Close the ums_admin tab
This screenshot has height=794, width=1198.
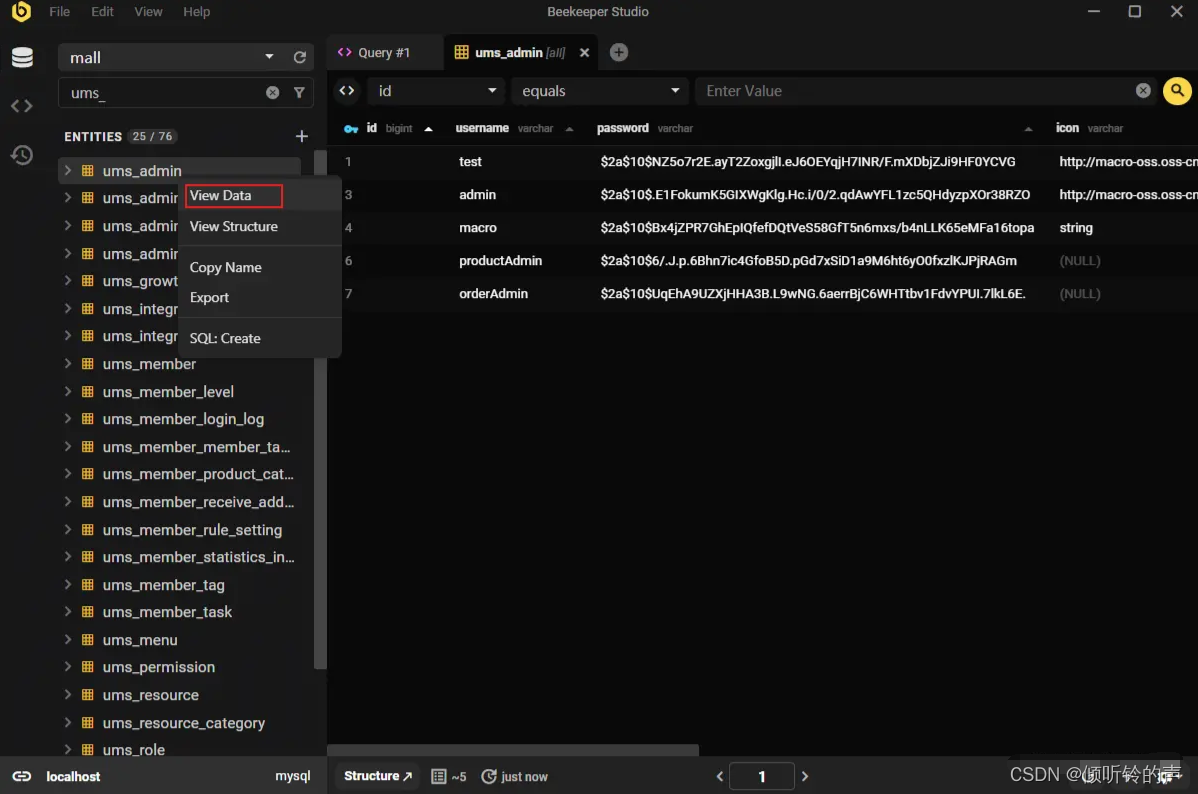pos(584,53)
